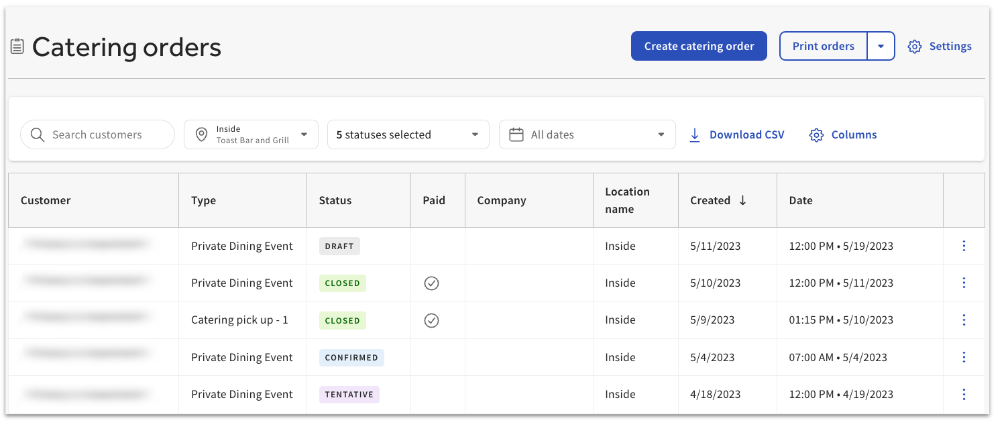Image resolution: width=997 pixels, height=422 pixels.
Task: Open three-dot menu for the TENTATIVE order
Action: click(963, 394)
